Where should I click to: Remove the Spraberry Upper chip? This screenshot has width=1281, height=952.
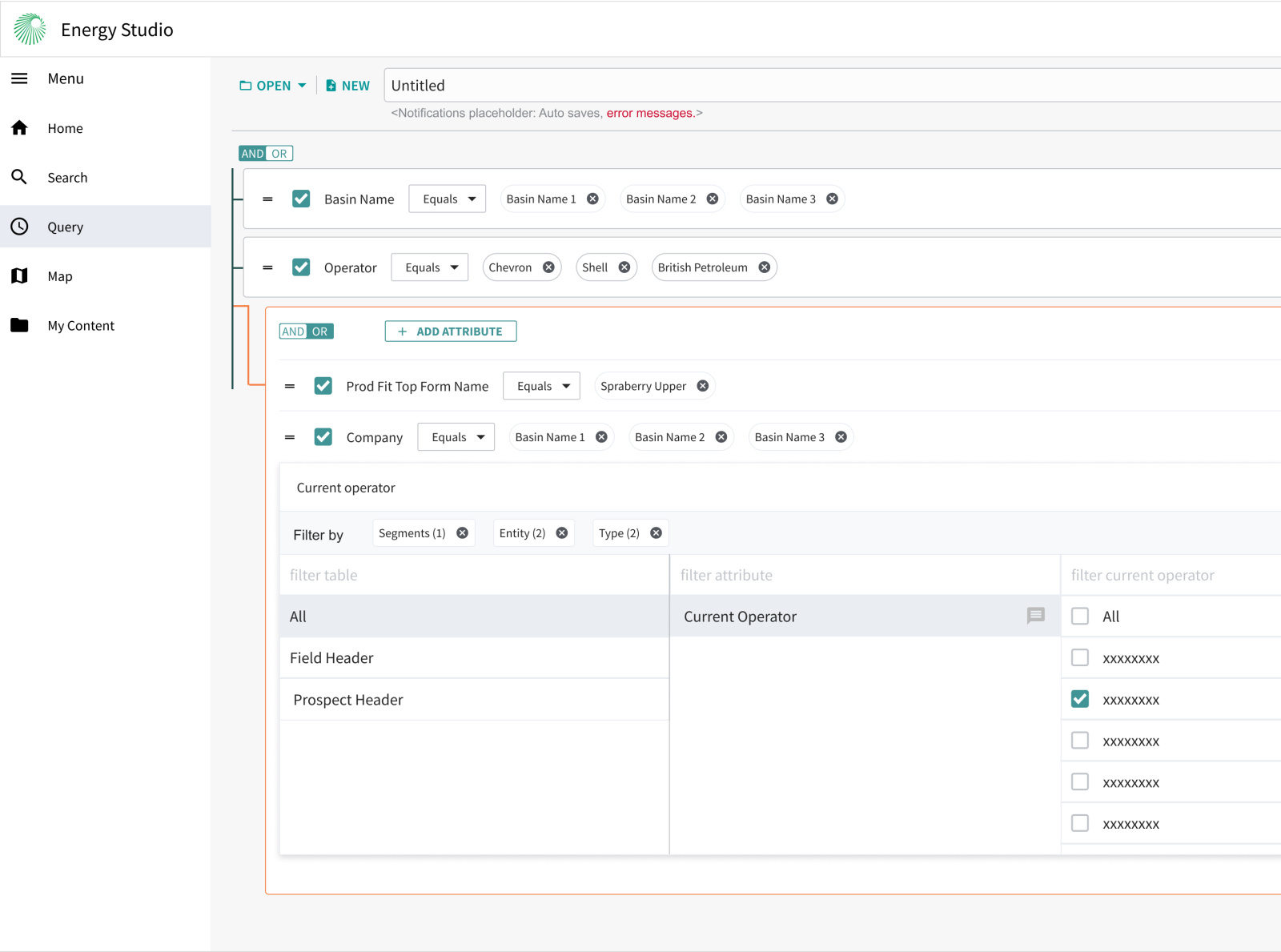point(703,386)
